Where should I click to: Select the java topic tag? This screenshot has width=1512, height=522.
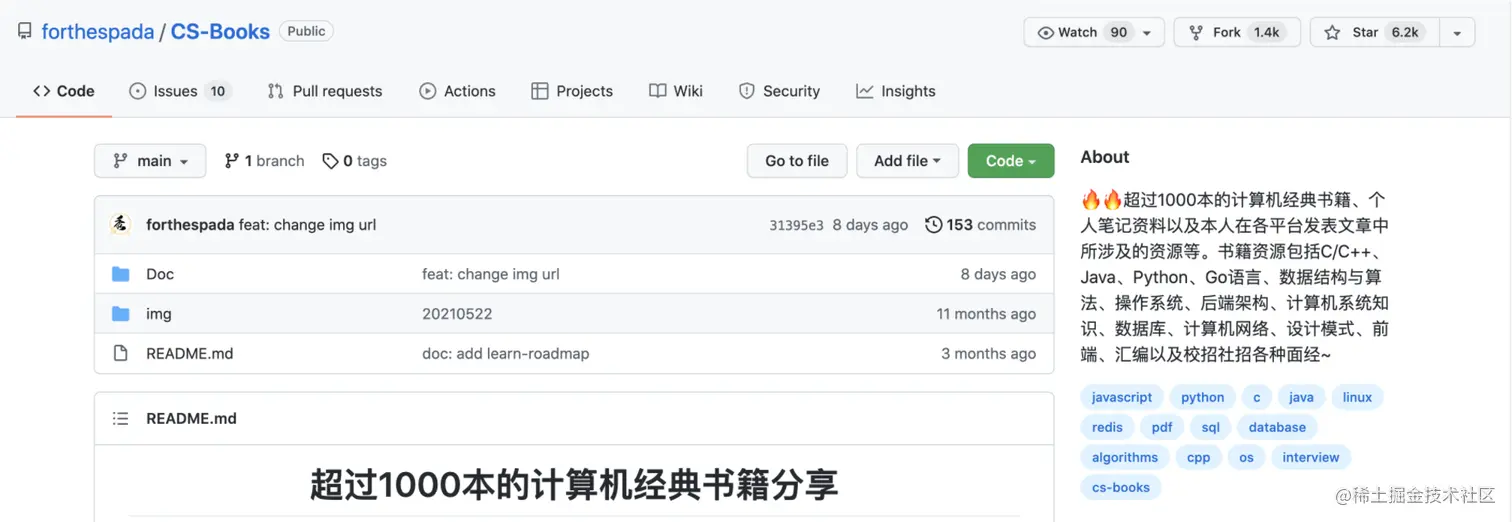[1301, 397]
